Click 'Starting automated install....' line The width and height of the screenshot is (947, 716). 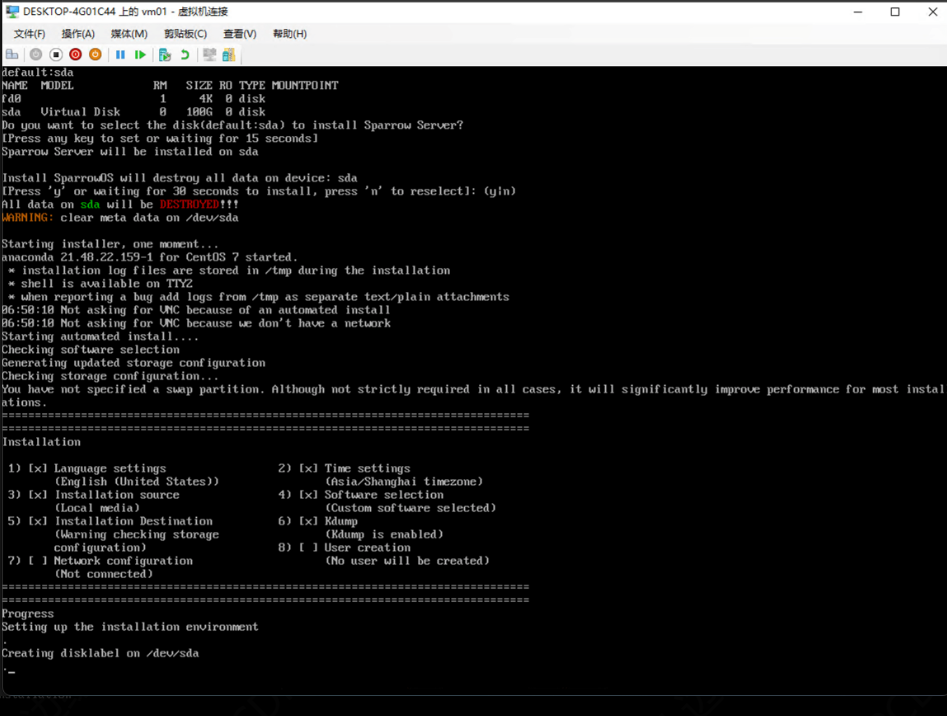(x=100, y=337)
